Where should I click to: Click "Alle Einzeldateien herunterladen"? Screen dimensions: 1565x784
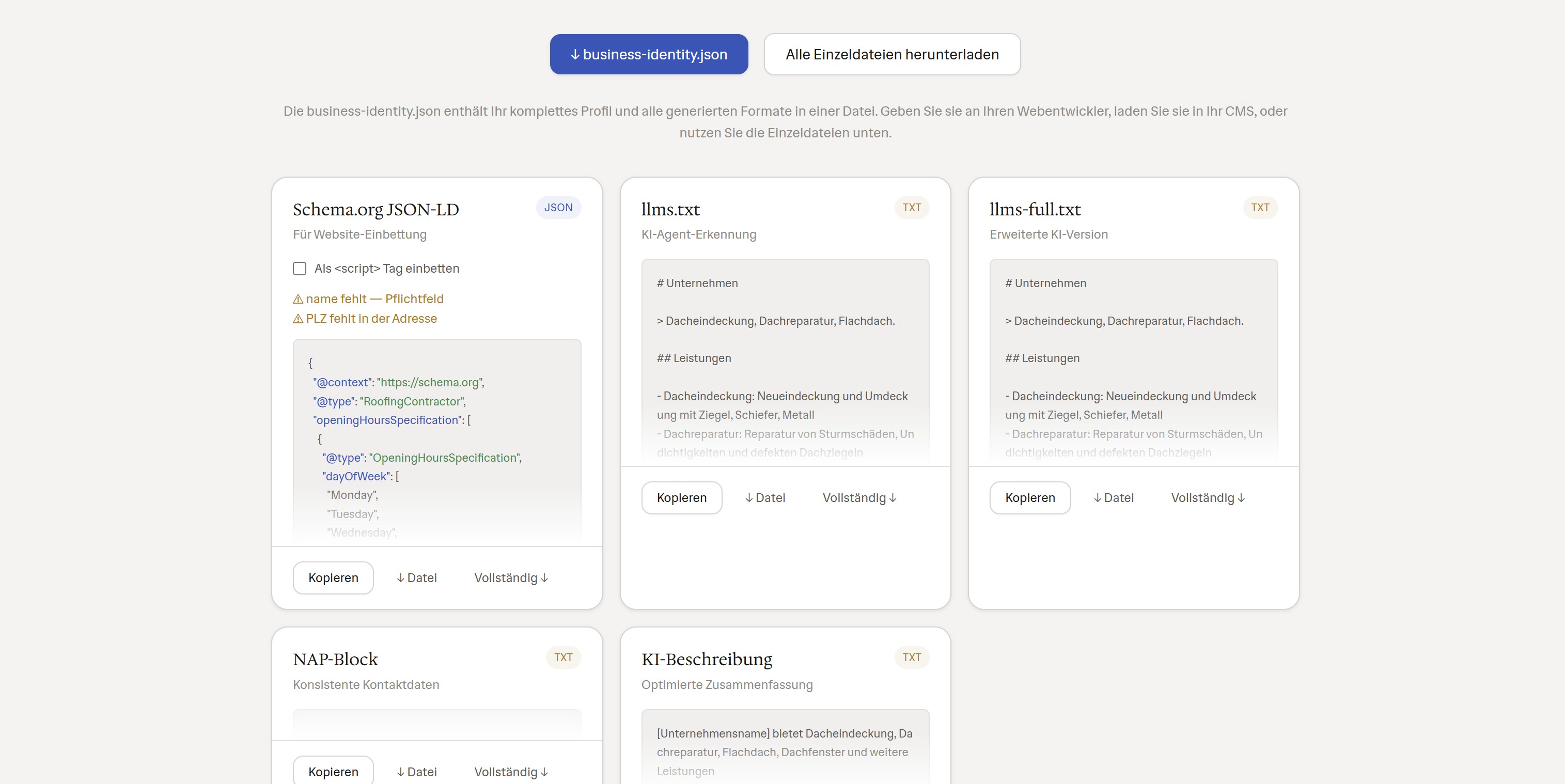892,54
